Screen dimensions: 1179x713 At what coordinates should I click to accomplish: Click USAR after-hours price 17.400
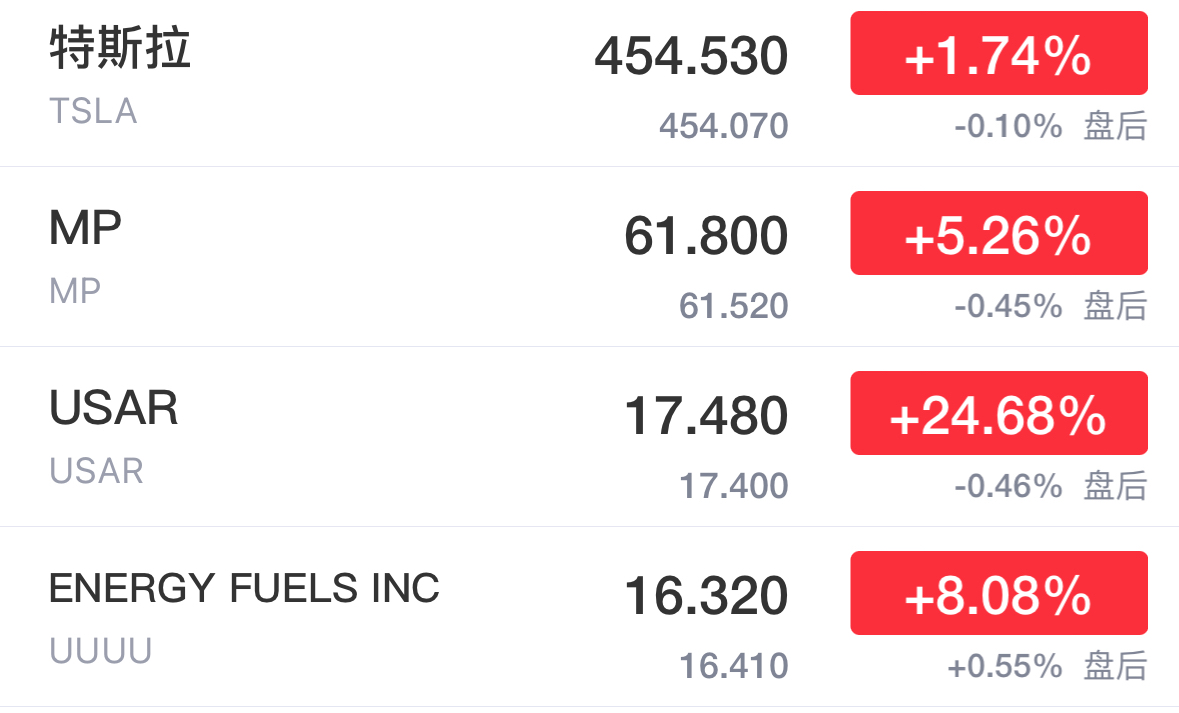734,486
